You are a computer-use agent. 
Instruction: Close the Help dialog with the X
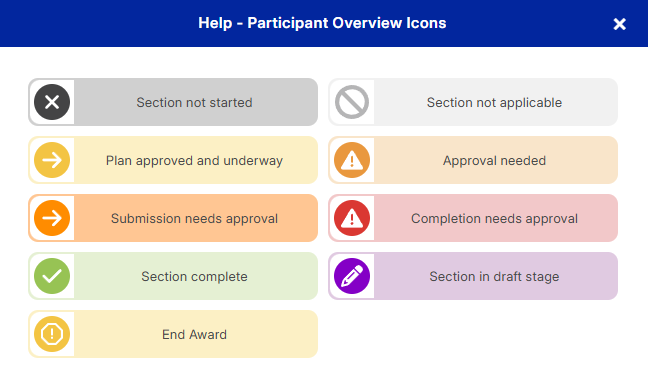(x=619, y=24)
